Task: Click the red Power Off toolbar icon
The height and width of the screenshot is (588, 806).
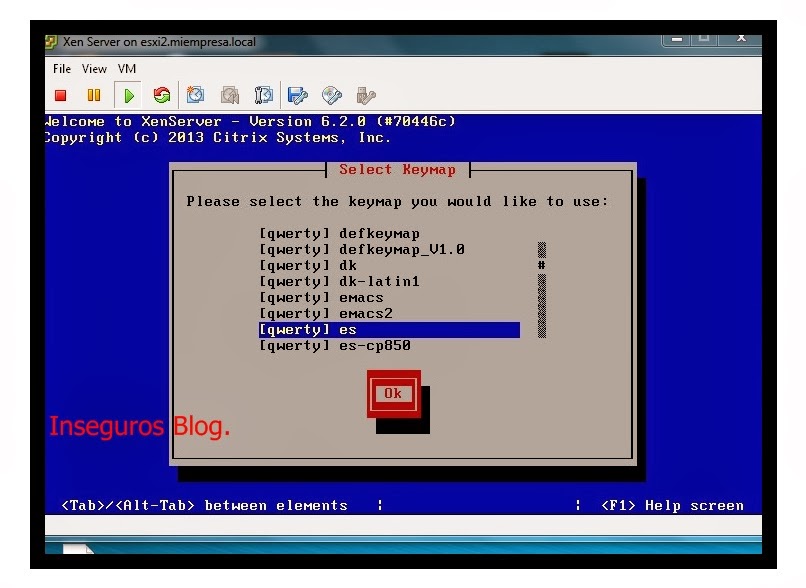Action: (x=60, y=97)
